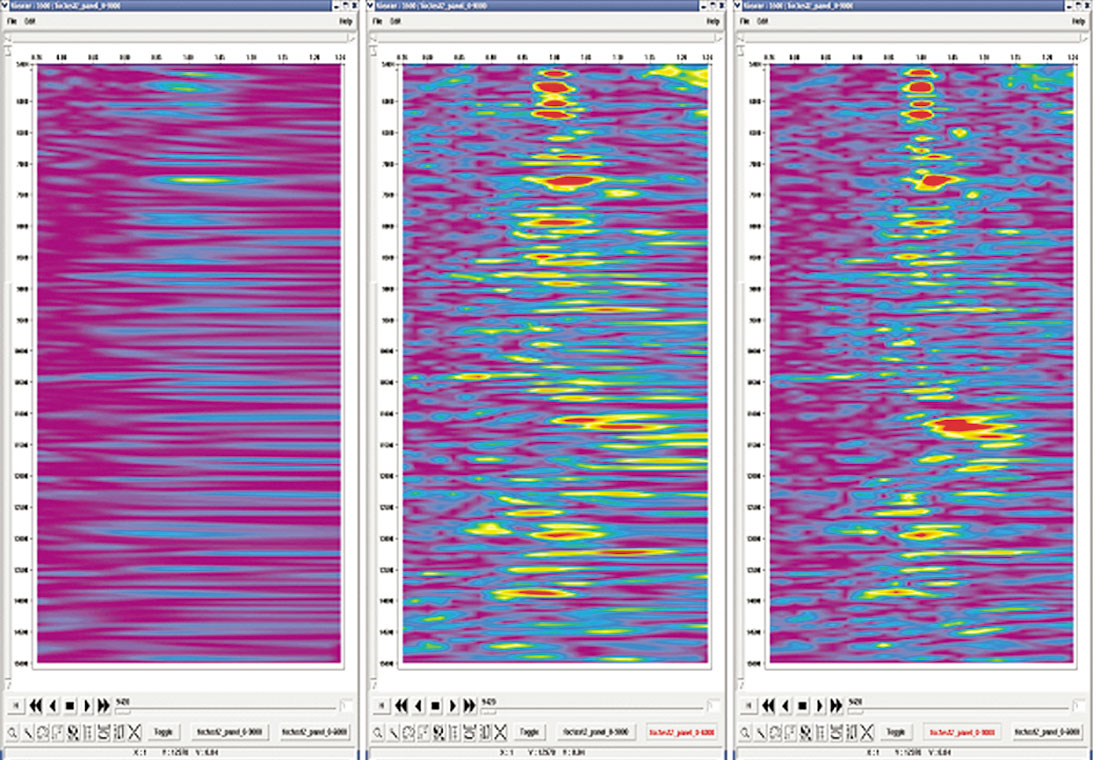Step one frame forward in the right window

coord(820,705)
